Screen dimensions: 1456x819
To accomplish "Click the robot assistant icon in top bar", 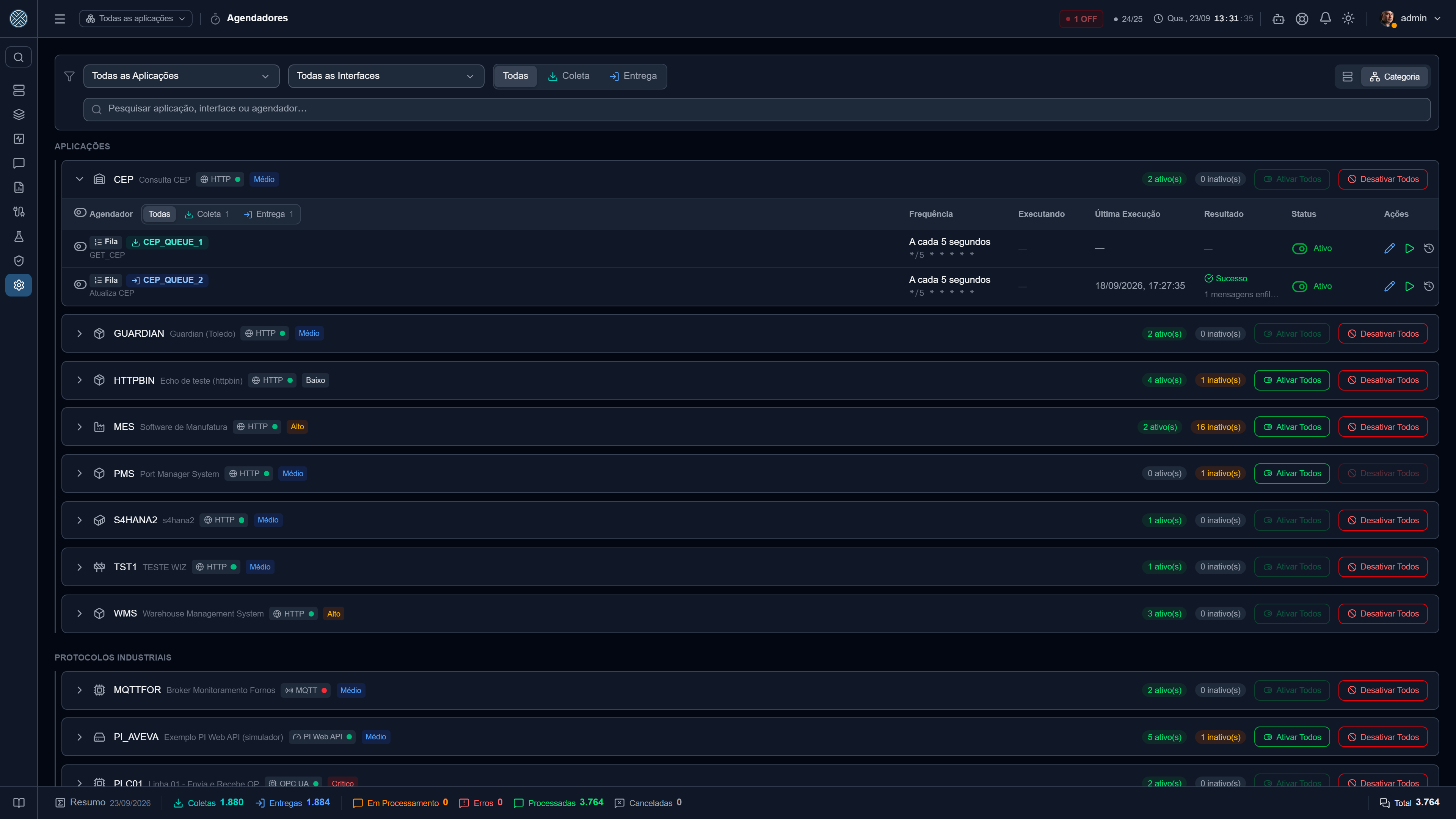I will [x=1279, y=19].
